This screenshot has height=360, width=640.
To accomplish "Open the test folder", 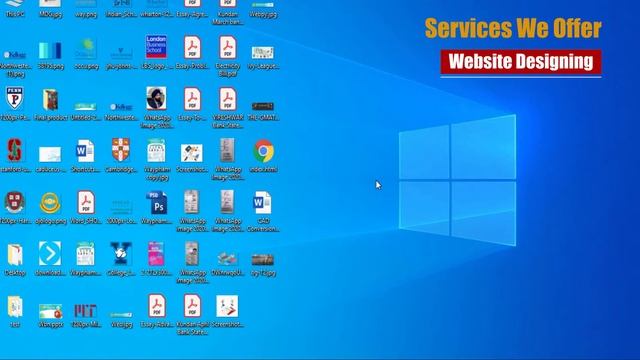I will click(15, 307).
